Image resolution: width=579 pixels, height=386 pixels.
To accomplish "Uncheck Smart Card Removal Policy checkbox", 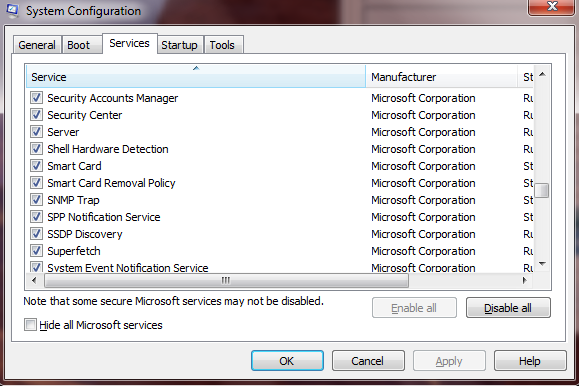I will (x=36, y=183).
